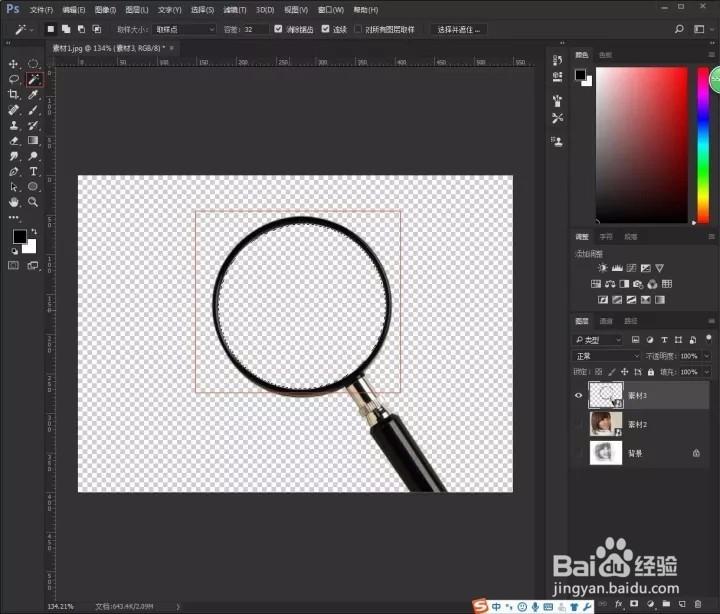Select the History Brush tool

pyautogui.click(x=33, y=125)
